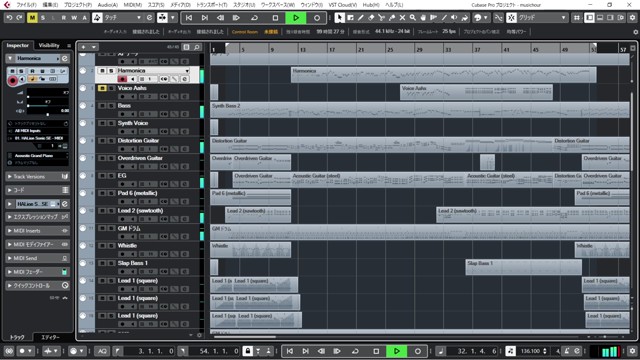Open the color menu dropdown arrow
The height and width of the screenshot is (360, 640).
click(485, 18)
